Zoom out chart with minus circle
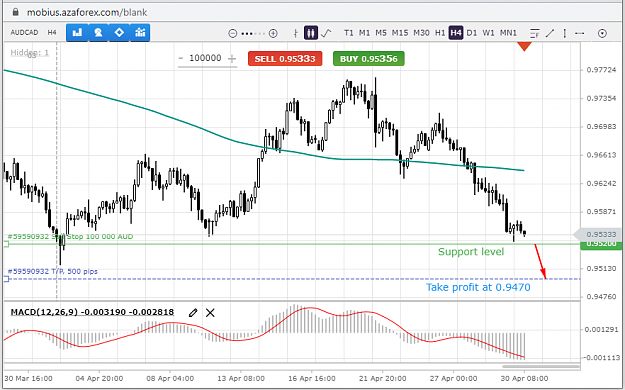 coord(233,33)
